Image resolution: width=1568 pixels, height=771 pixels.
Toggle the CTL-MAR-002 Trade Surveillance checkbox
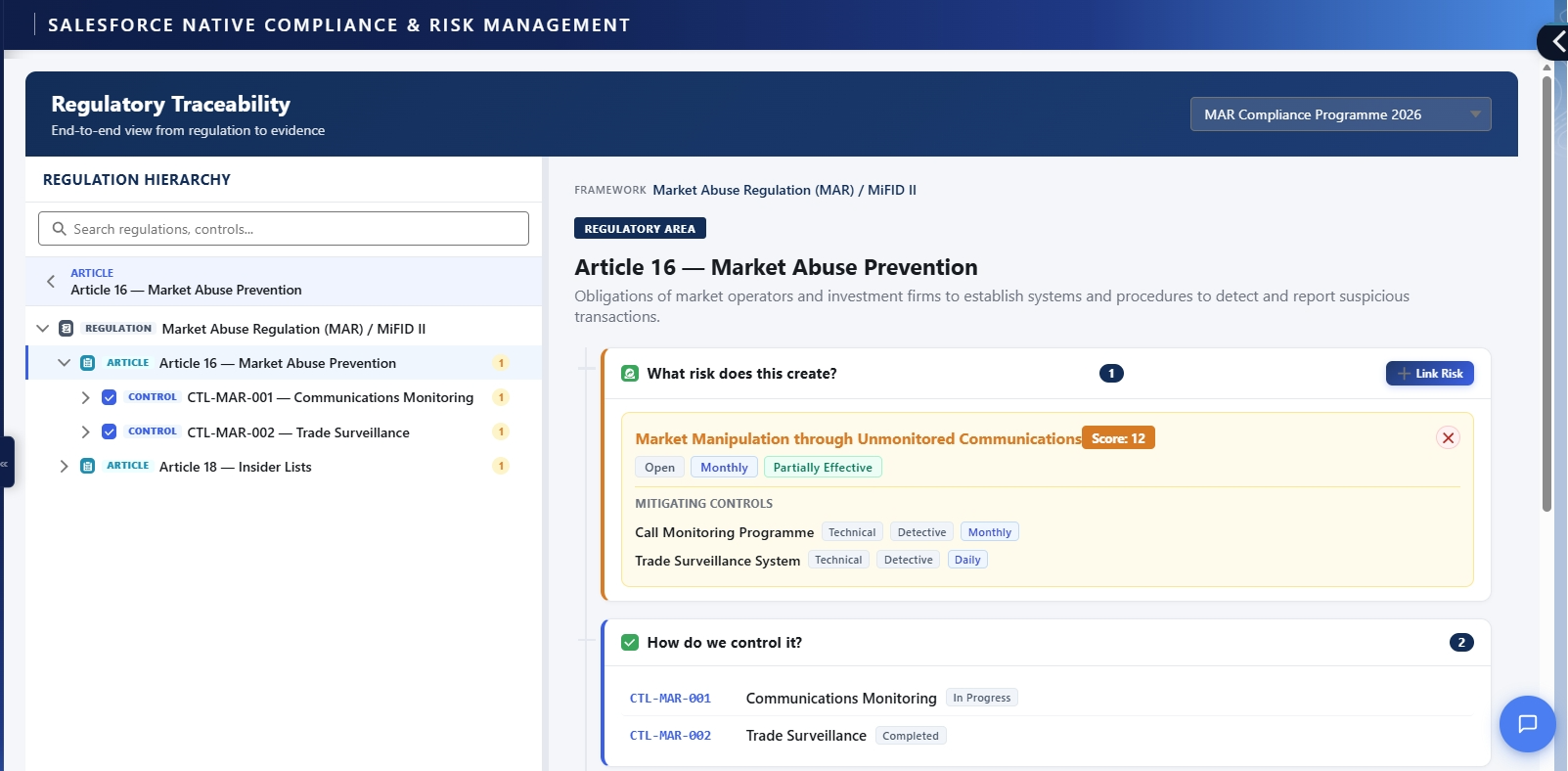[x=110, y=432]
